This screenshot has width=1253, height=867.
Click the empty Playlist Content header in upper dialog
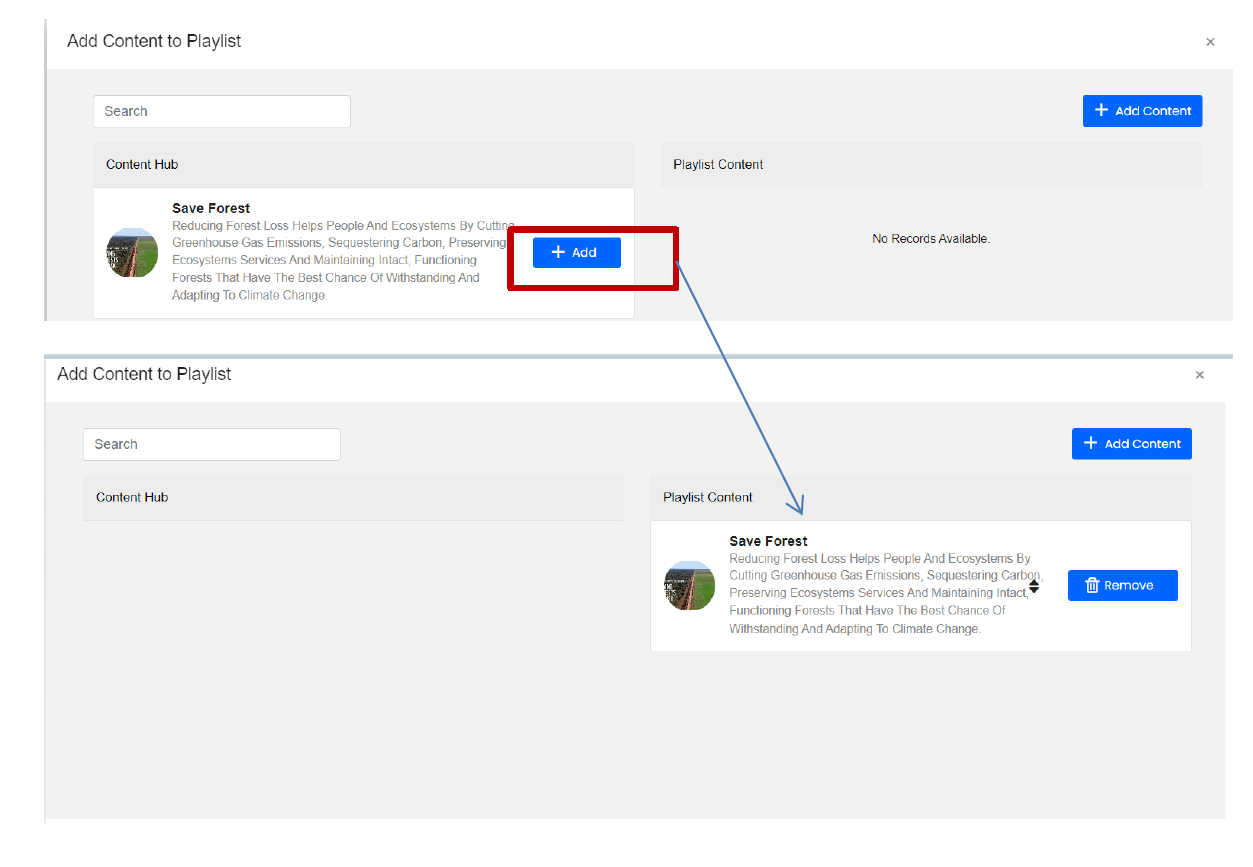tap(718, 165)
